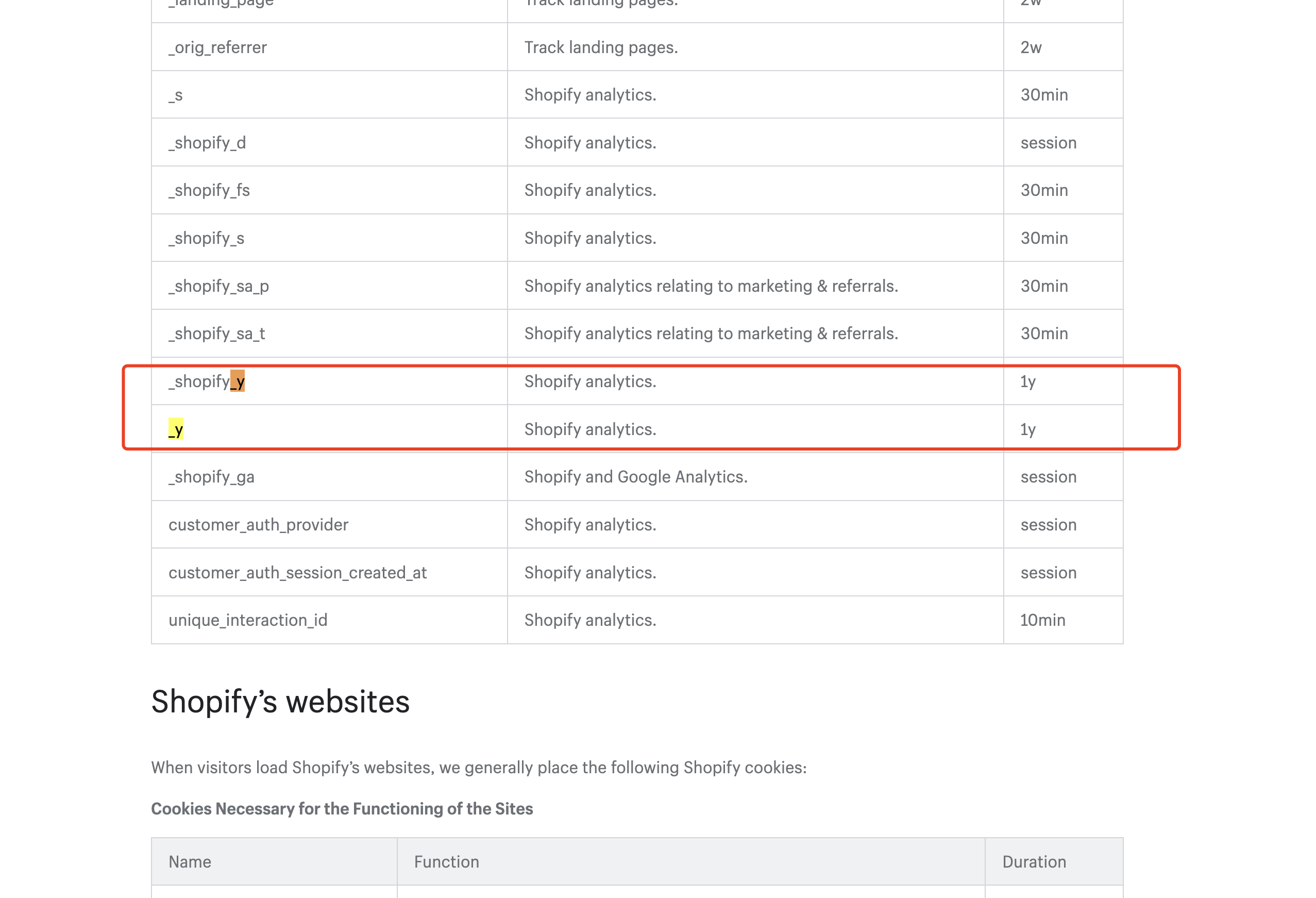Click the customer_auth_session_created_at cookie name

pyautogui.click(x=297, y=573)
